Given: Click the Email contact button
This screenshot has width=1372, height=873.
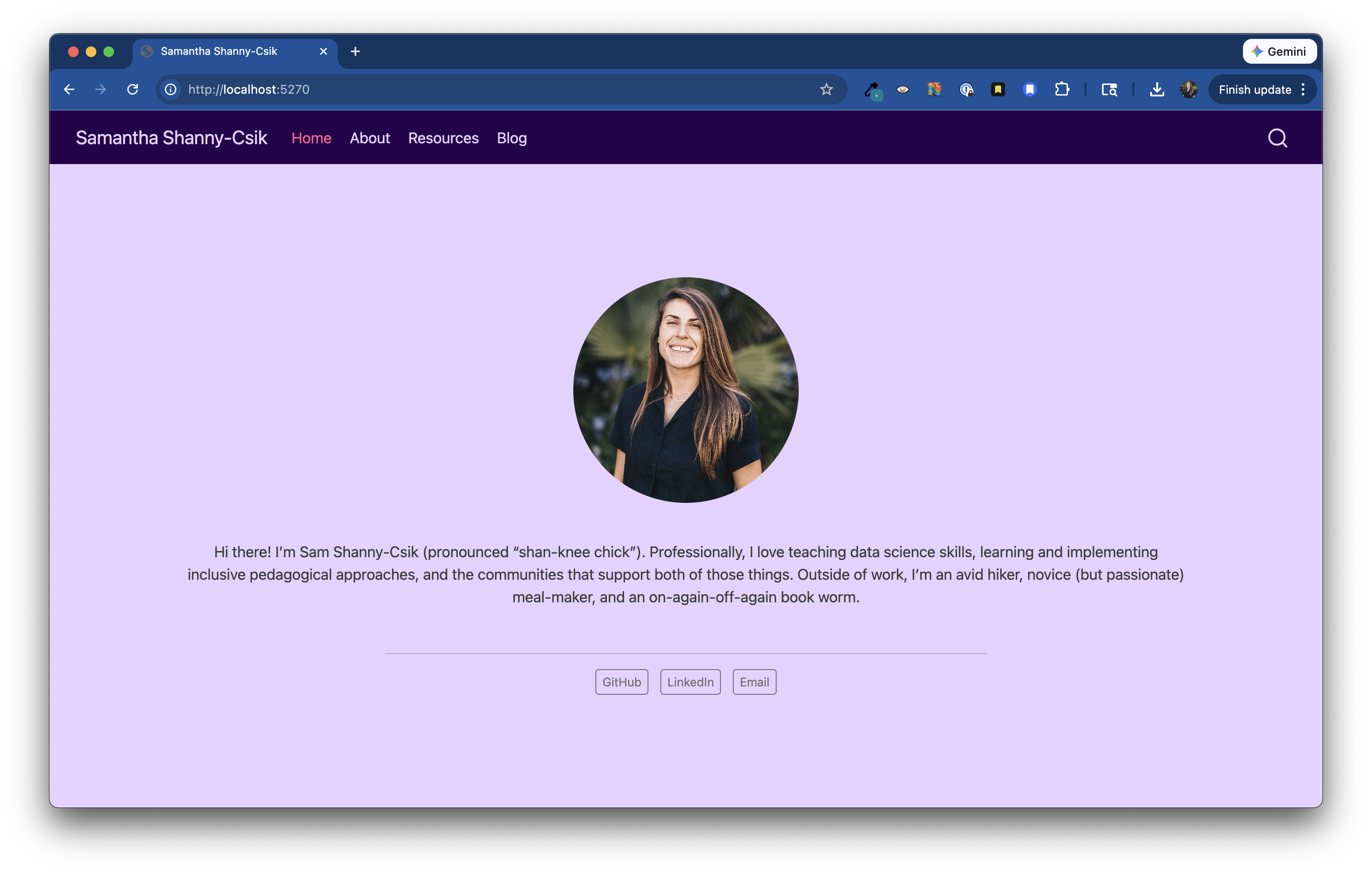Looking at the screenshot, I should click(x=755, y=682).
